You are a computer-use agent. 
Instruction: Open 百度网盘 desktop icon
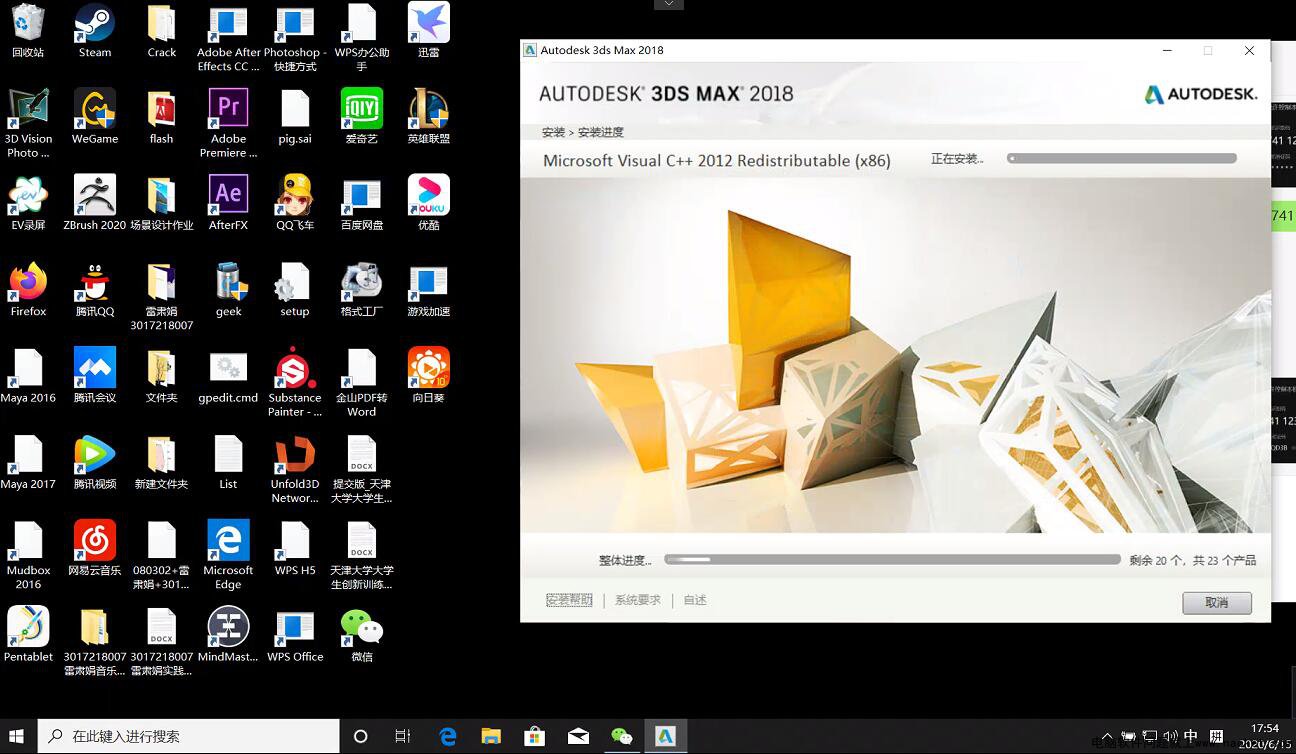362,204
